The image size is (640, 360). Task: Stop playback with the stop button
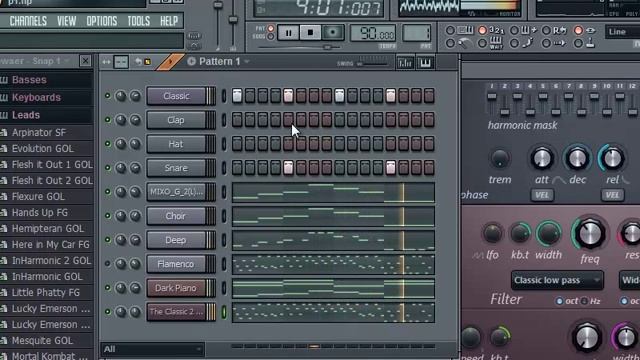click(x=310, y=33)
